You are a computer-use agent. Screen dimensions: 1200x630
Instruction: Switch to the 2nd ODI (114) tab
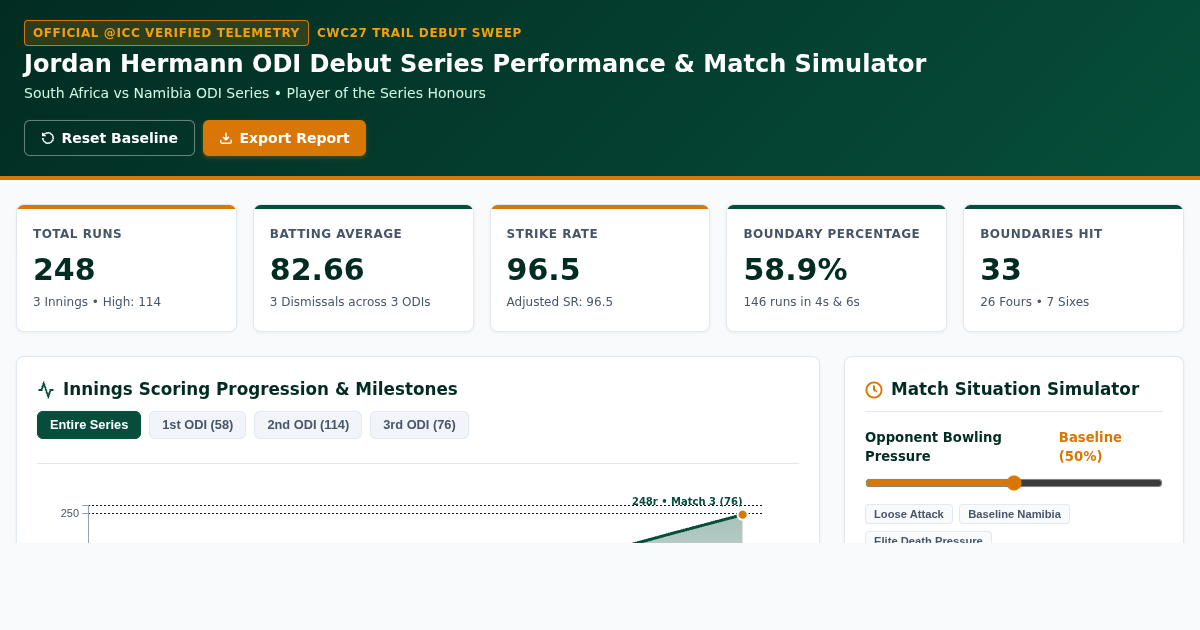click(x=308, y=425)
